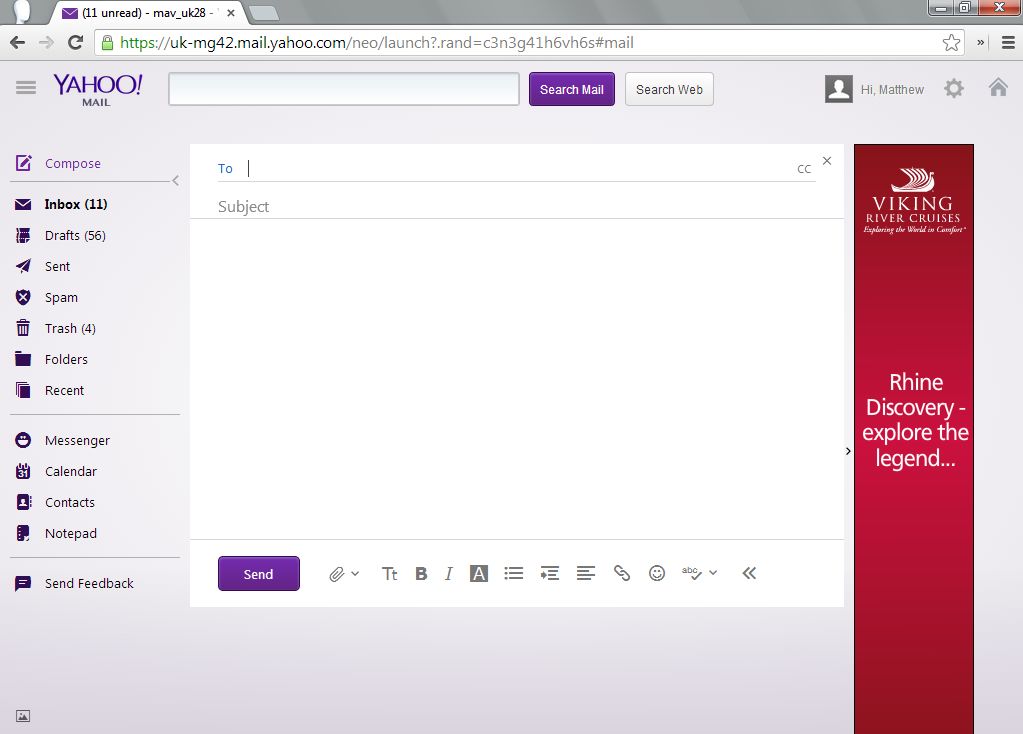The image size is (1023, 734).
Task: Collapse the left sidebar using the chevron
Action: 175,181
